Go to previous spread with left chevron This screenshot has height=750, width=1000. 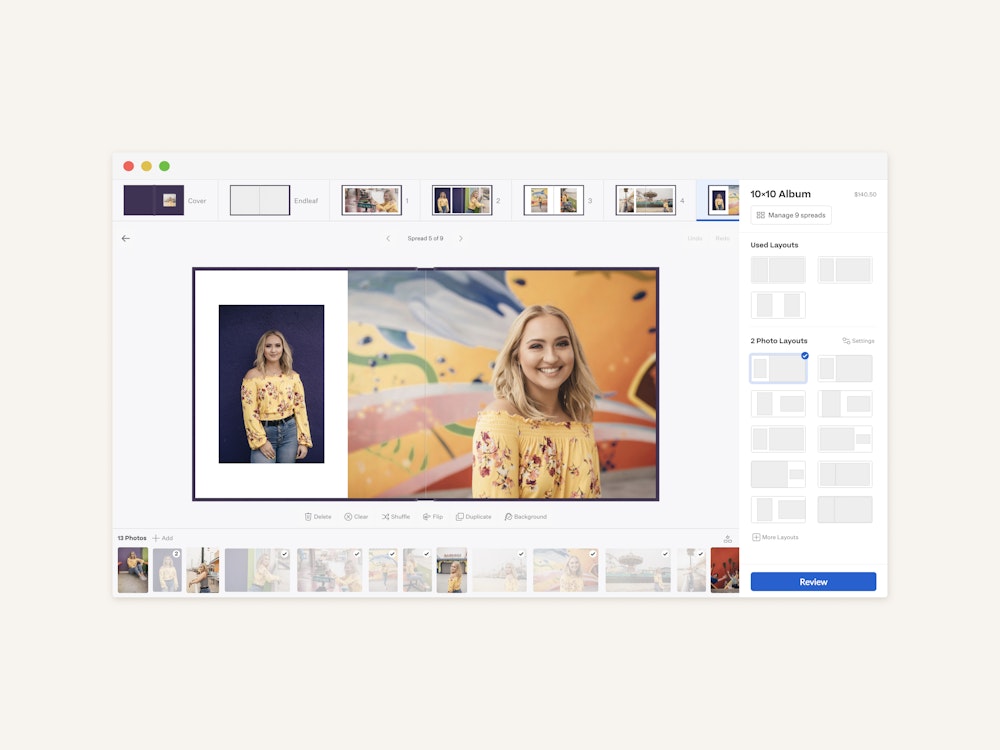click(x=389, y=239)
